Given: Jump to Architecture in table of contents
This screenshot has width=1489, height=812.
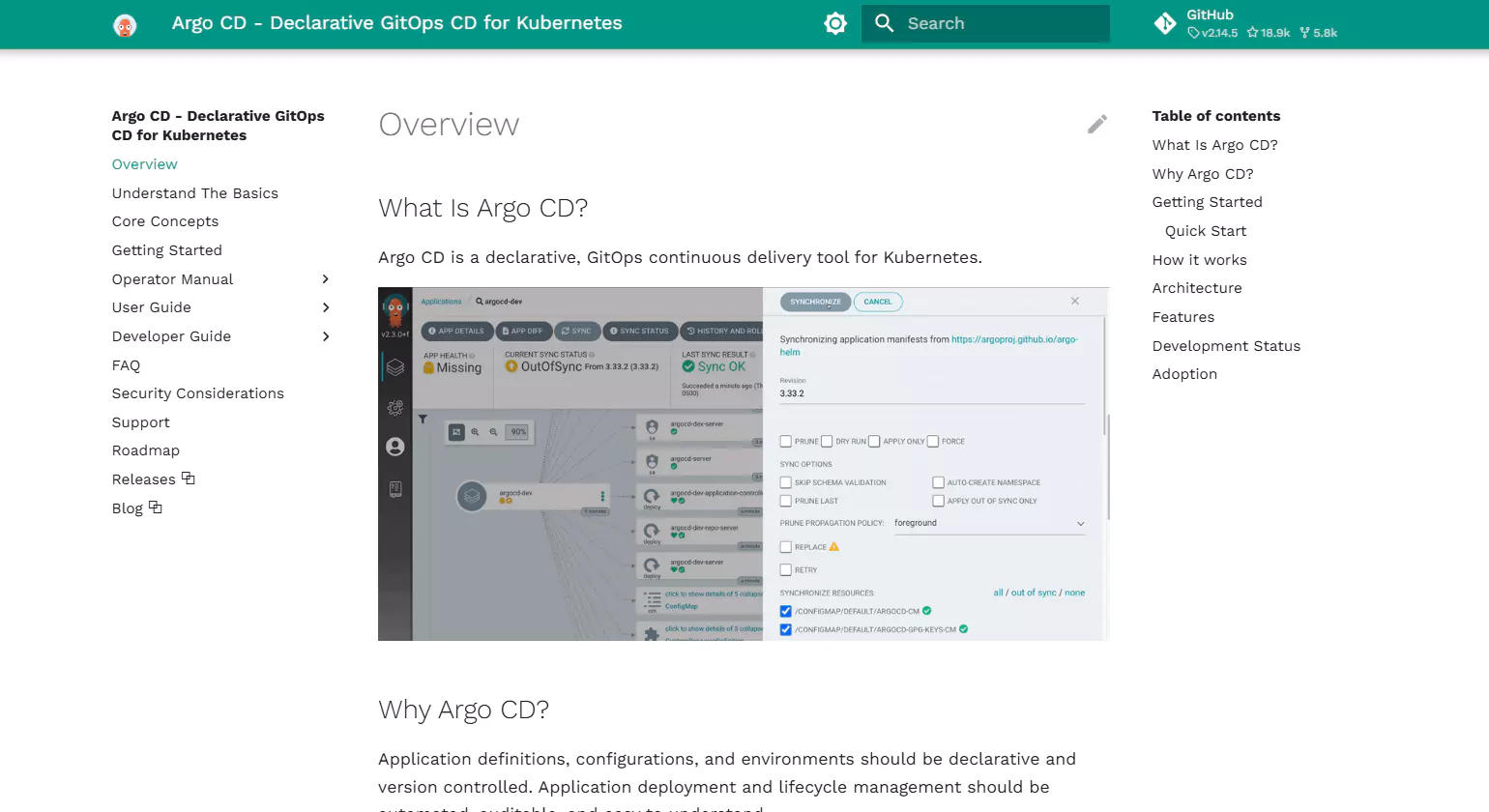Looking at the screenshot, I should tap(1197, 288).
